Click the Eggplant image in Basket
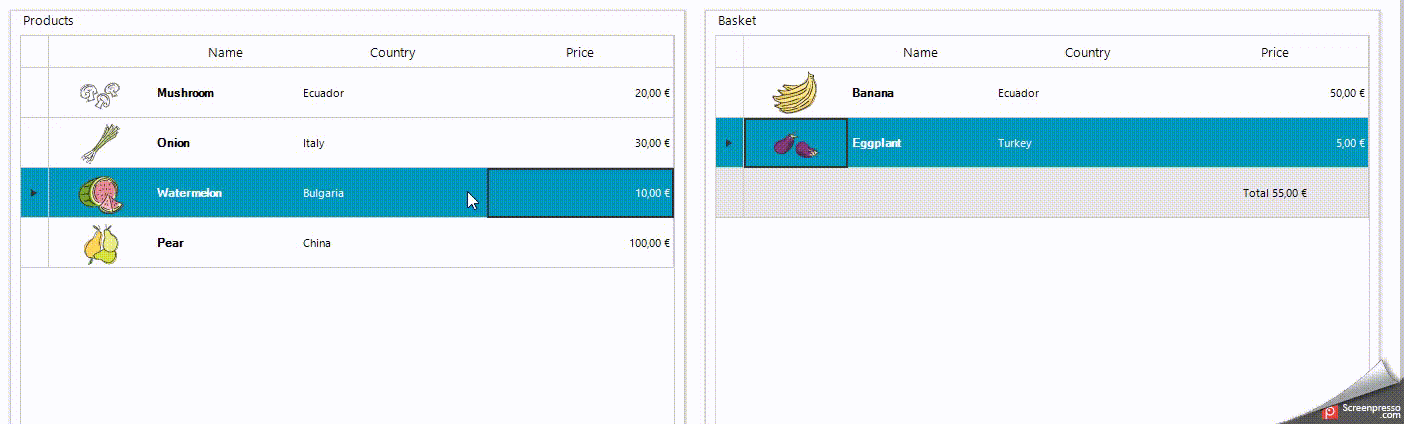The width and height of the screenshot is (1404, 424). [x=795, y=144]
